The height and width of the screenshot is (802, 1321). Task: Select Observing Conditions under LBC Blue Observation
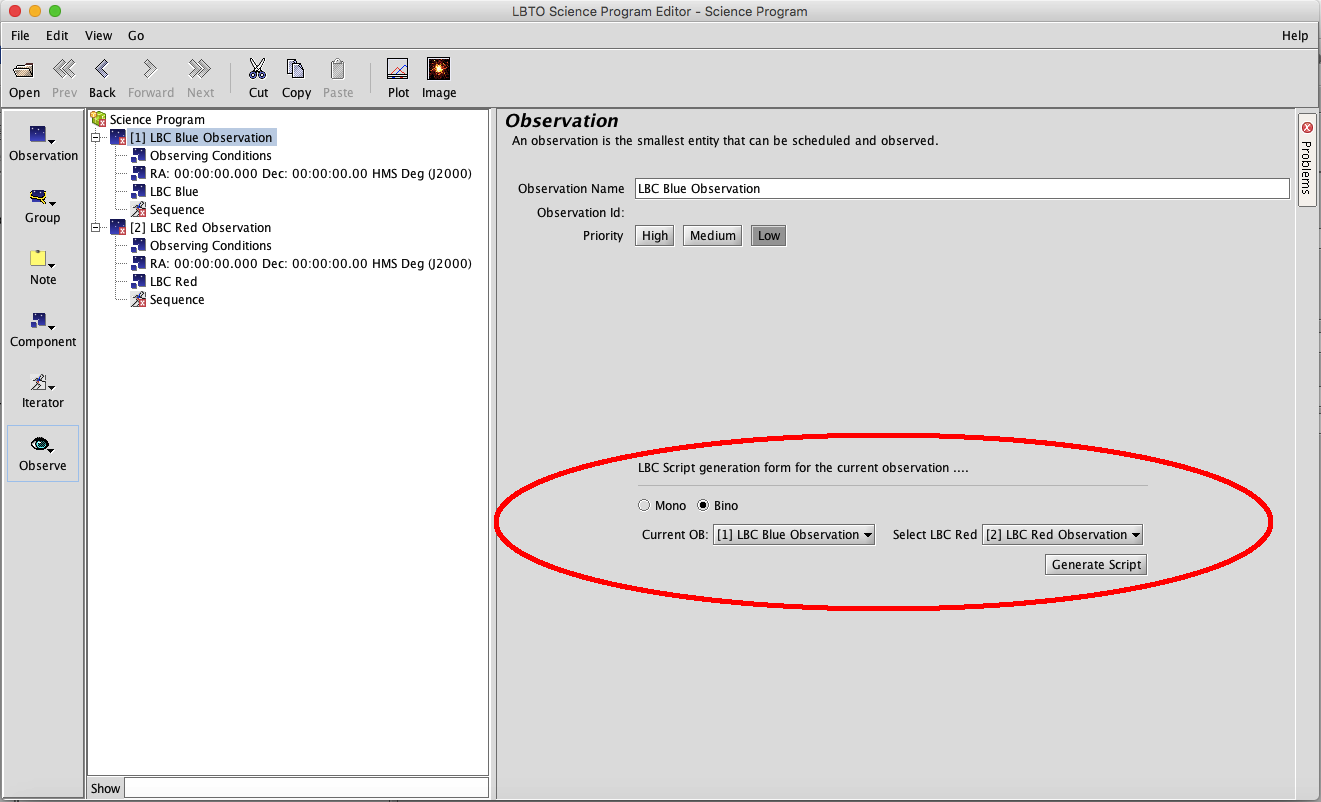pyautogui.click(x=210, y=155)
